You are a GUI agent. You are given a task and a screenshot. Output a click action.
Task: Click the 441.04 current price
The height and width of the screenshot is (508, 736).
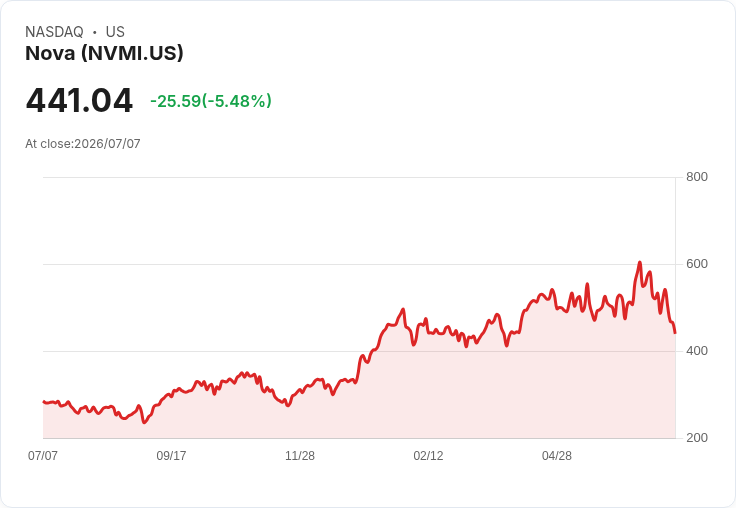[79, 100]
